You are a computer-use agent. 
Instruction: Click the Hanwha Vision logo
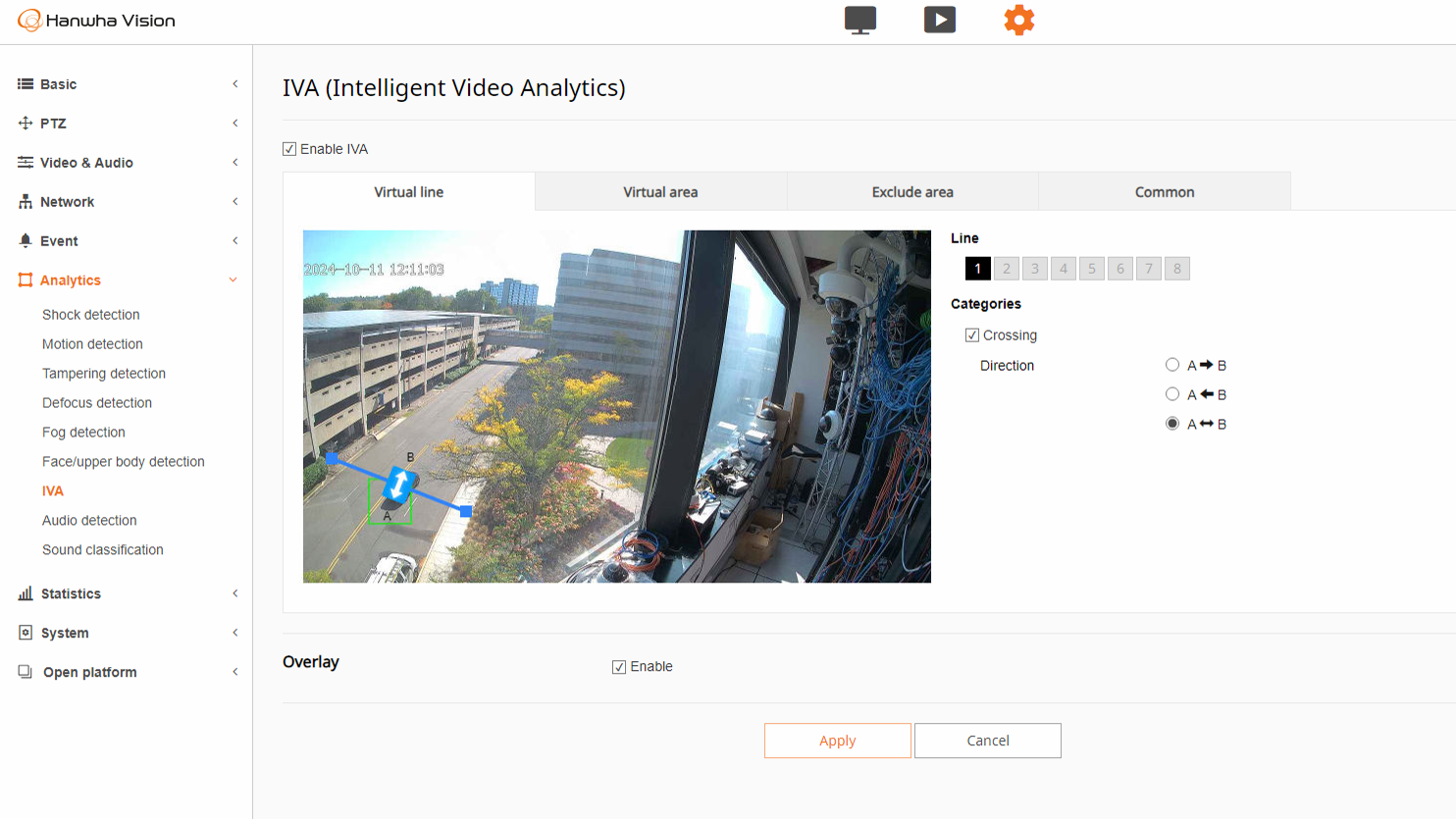tap(95, 20)
